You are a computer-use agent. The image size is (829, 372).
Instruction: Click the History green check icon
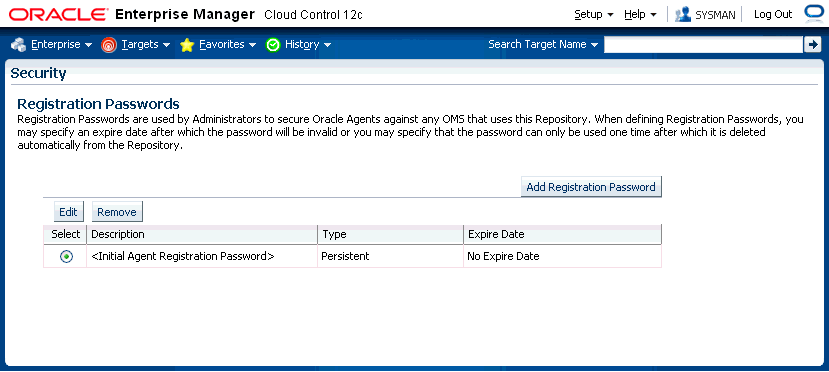click(273, 45)
